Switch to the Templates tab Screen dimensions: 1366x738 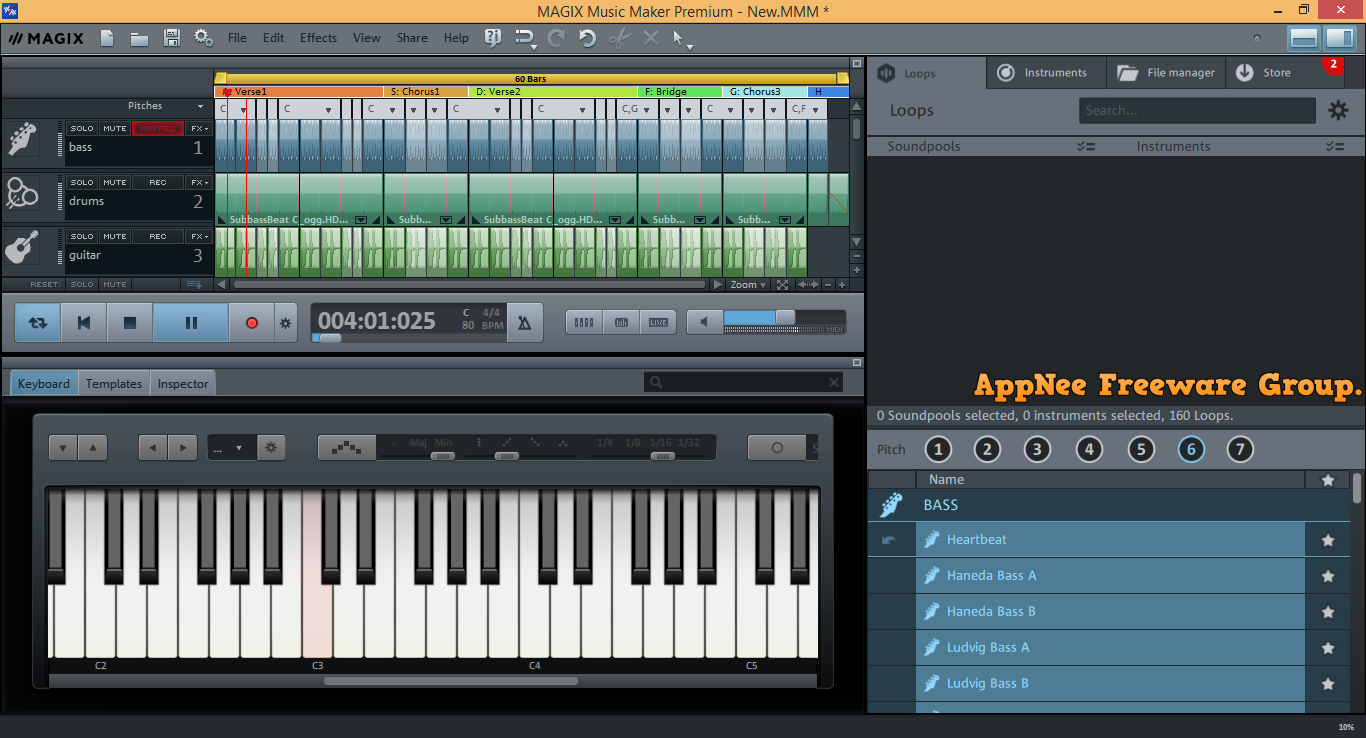click(x=114, y=383)
